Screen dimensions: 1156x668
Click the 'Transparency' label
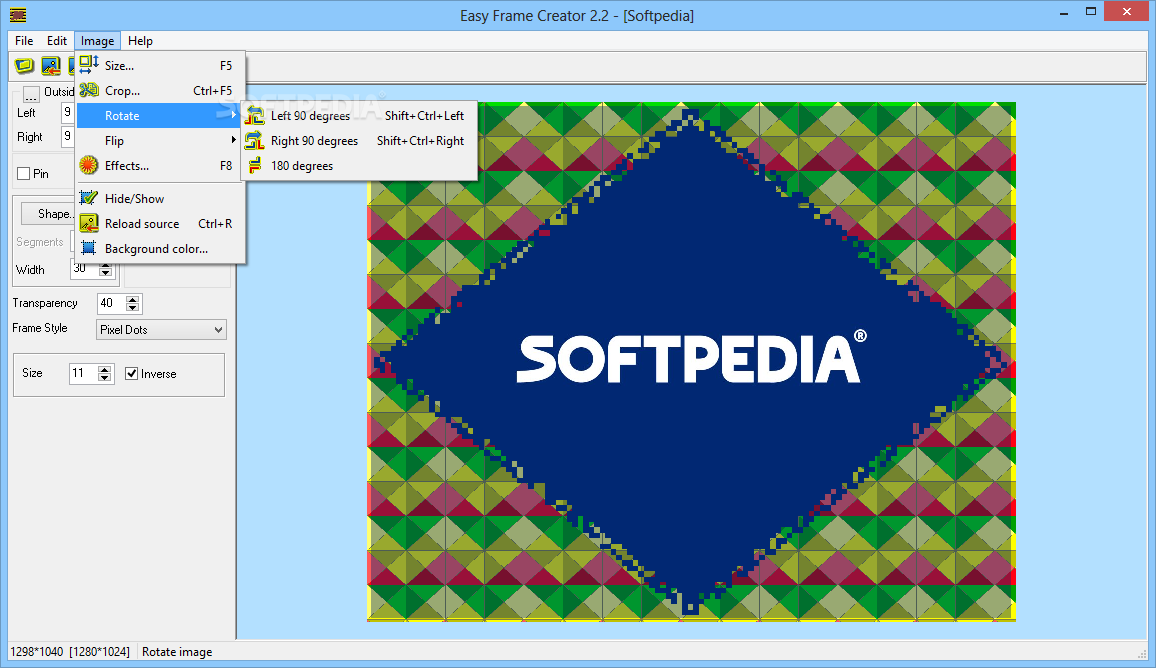pyautogui.click(x=45, y=303)
